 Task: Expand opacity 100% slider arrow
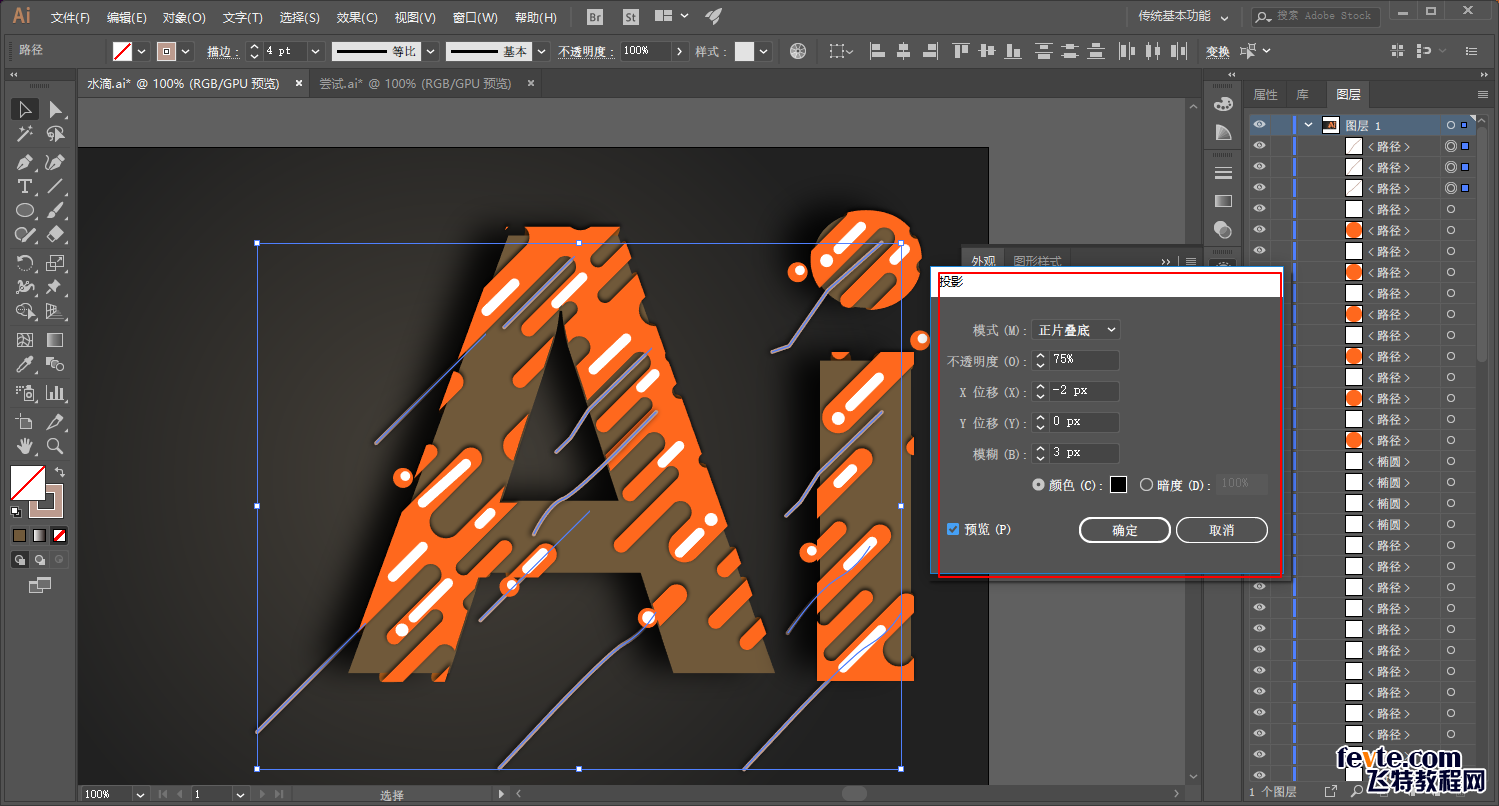coord(680,51)
